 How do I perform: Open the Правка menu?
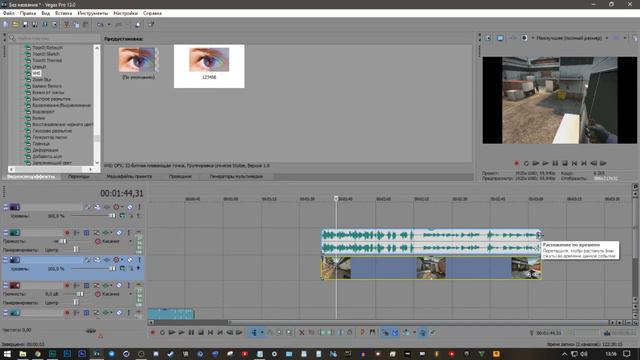(x=28, y=13)
